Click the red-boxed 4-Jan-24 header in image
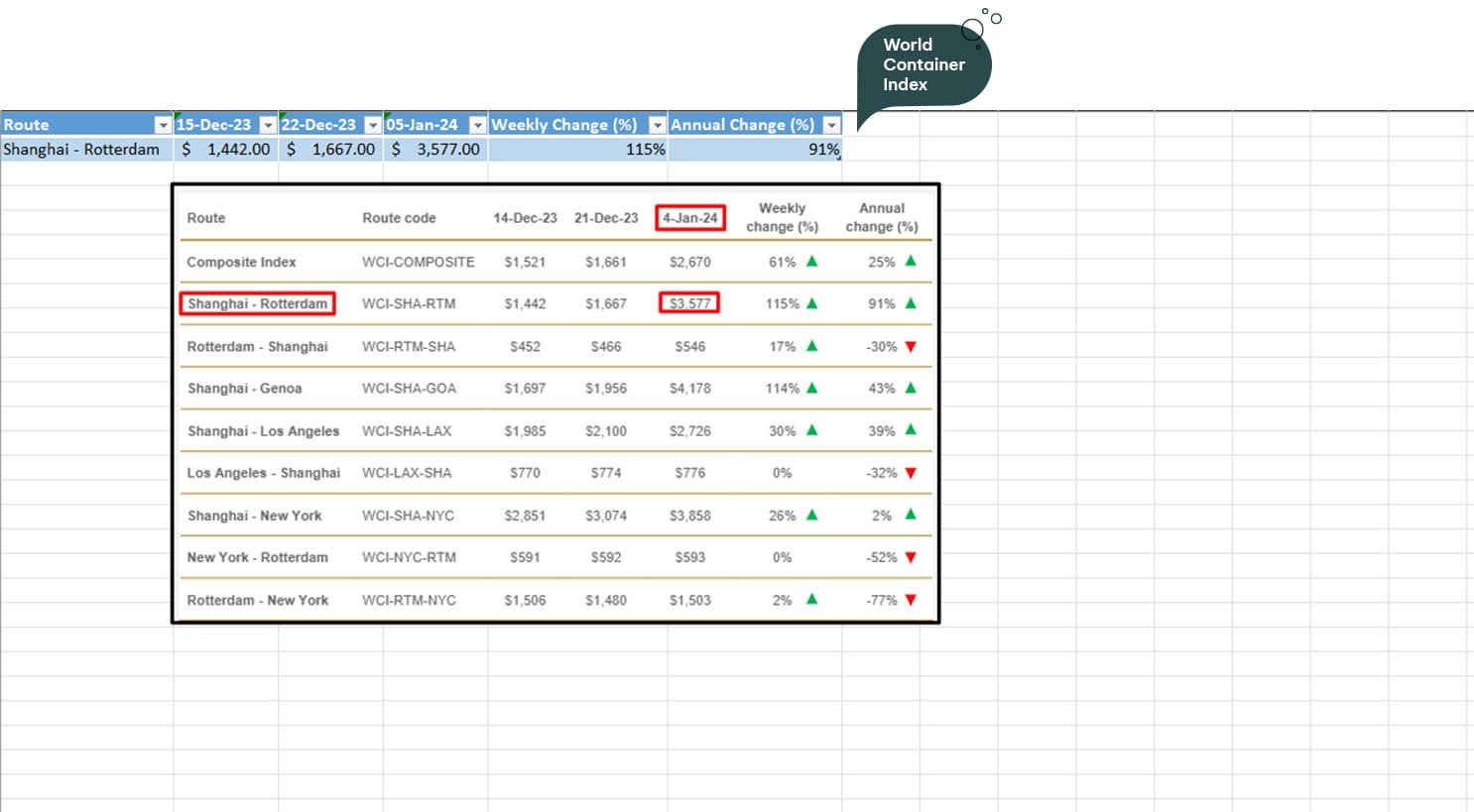 tap(690, 218)
